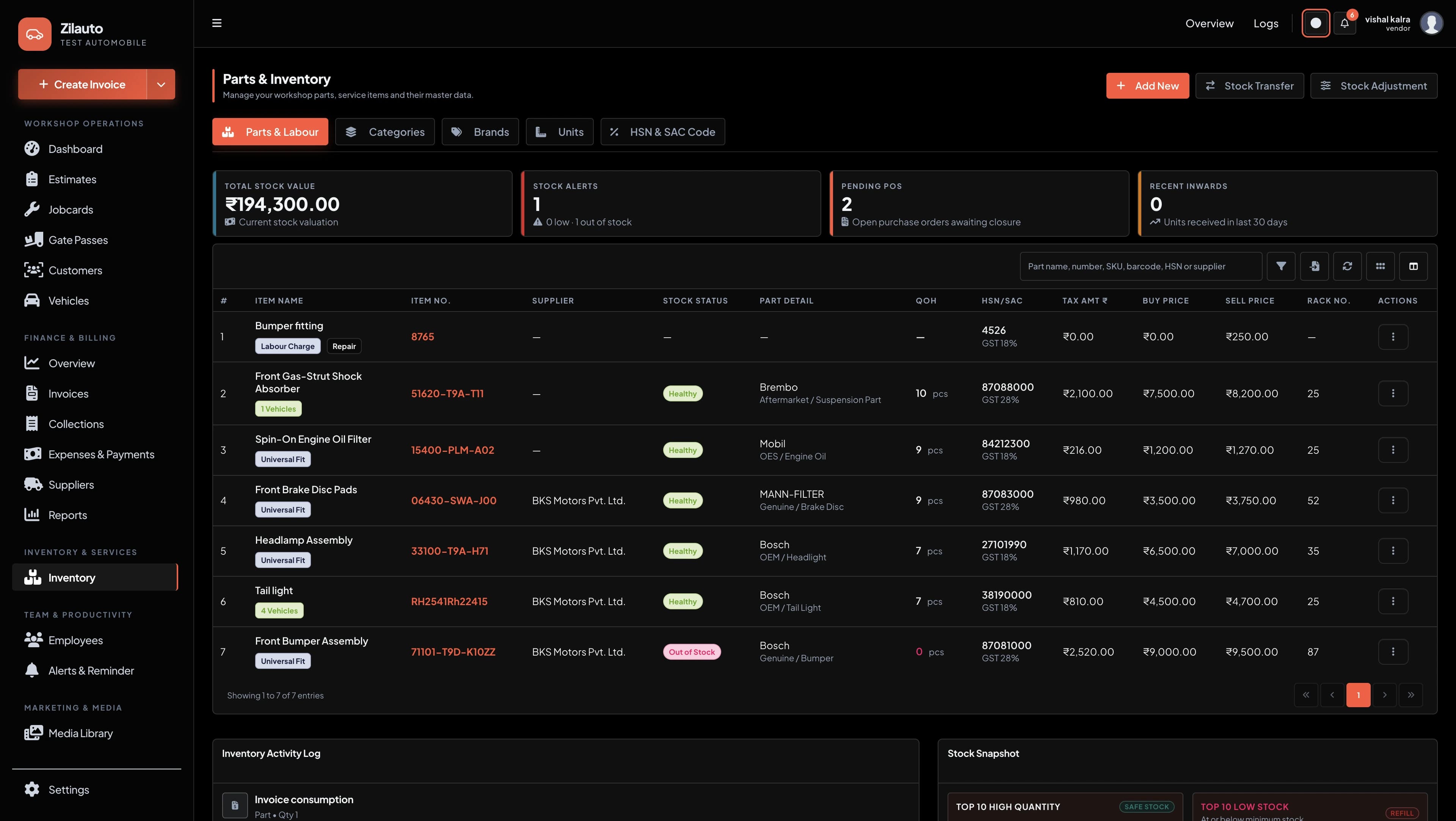Open Overview in top navigation
The image size is (1456, 821).
click(1209, 23)
